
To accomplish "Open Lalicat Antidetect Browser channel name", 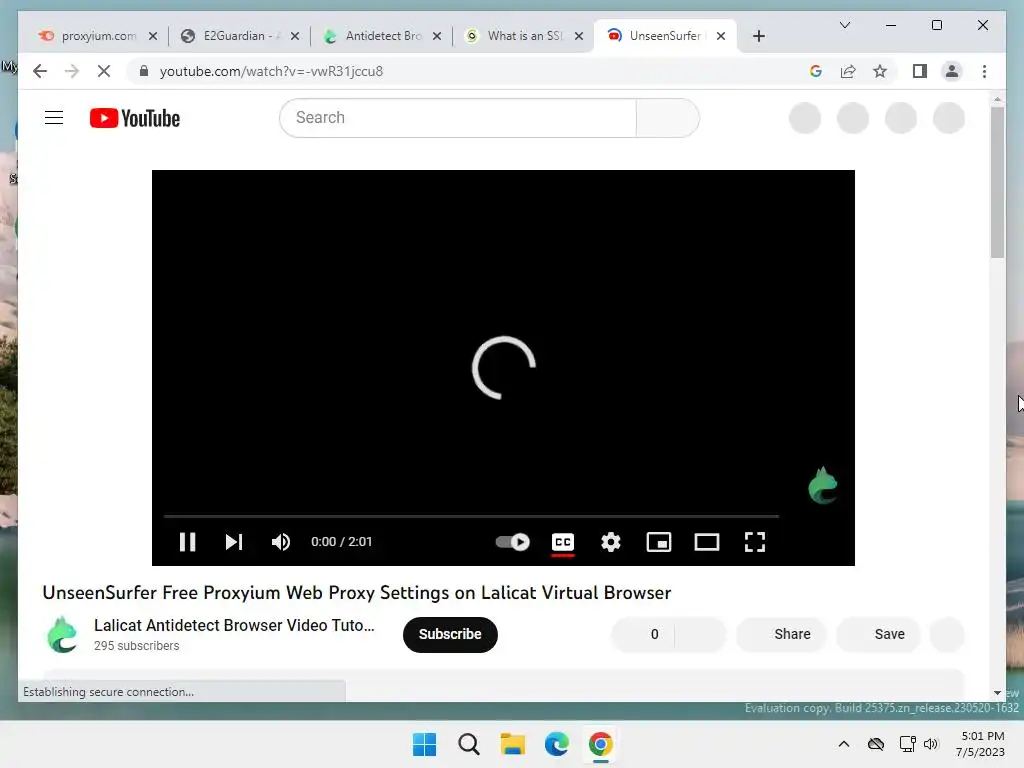I will (234, 625).
